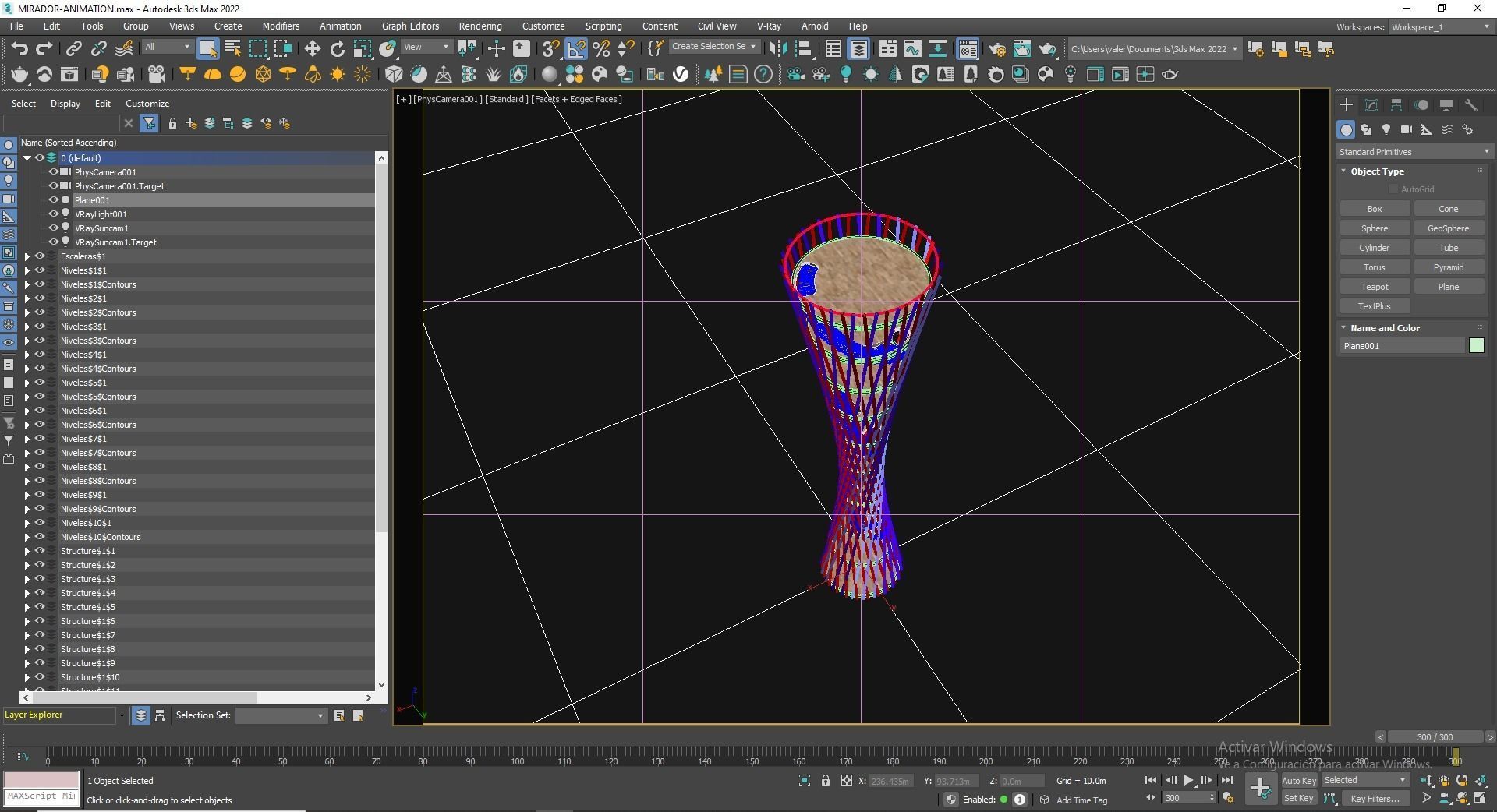Open the Modify panel tab icon
This screenshot has width=1497, height=812.
[x=1371, y=104]
